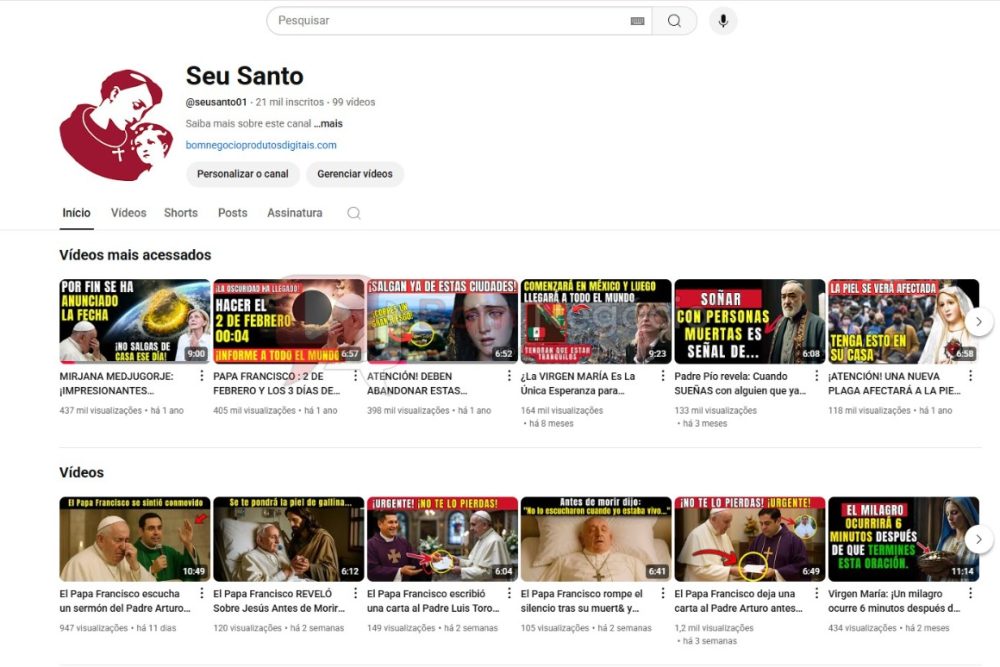Open options menu for UNA NUEVA PLAGA video
Viewport: 1000px width, 667px height.
tap(970, 376)
